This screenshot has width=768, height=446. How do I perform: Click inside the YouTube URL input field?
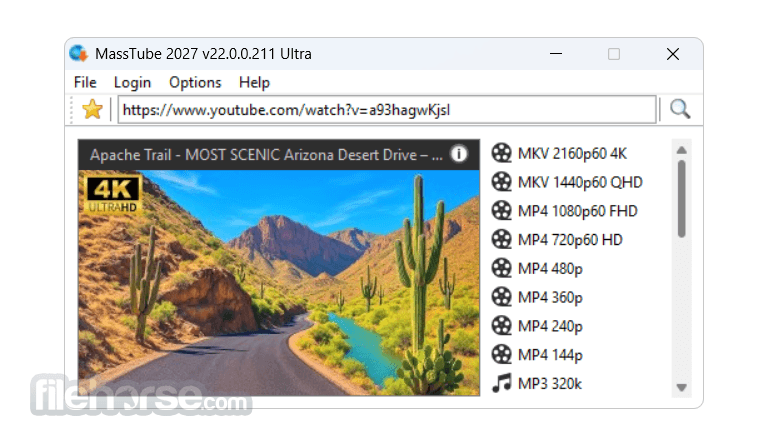(387, 110)
